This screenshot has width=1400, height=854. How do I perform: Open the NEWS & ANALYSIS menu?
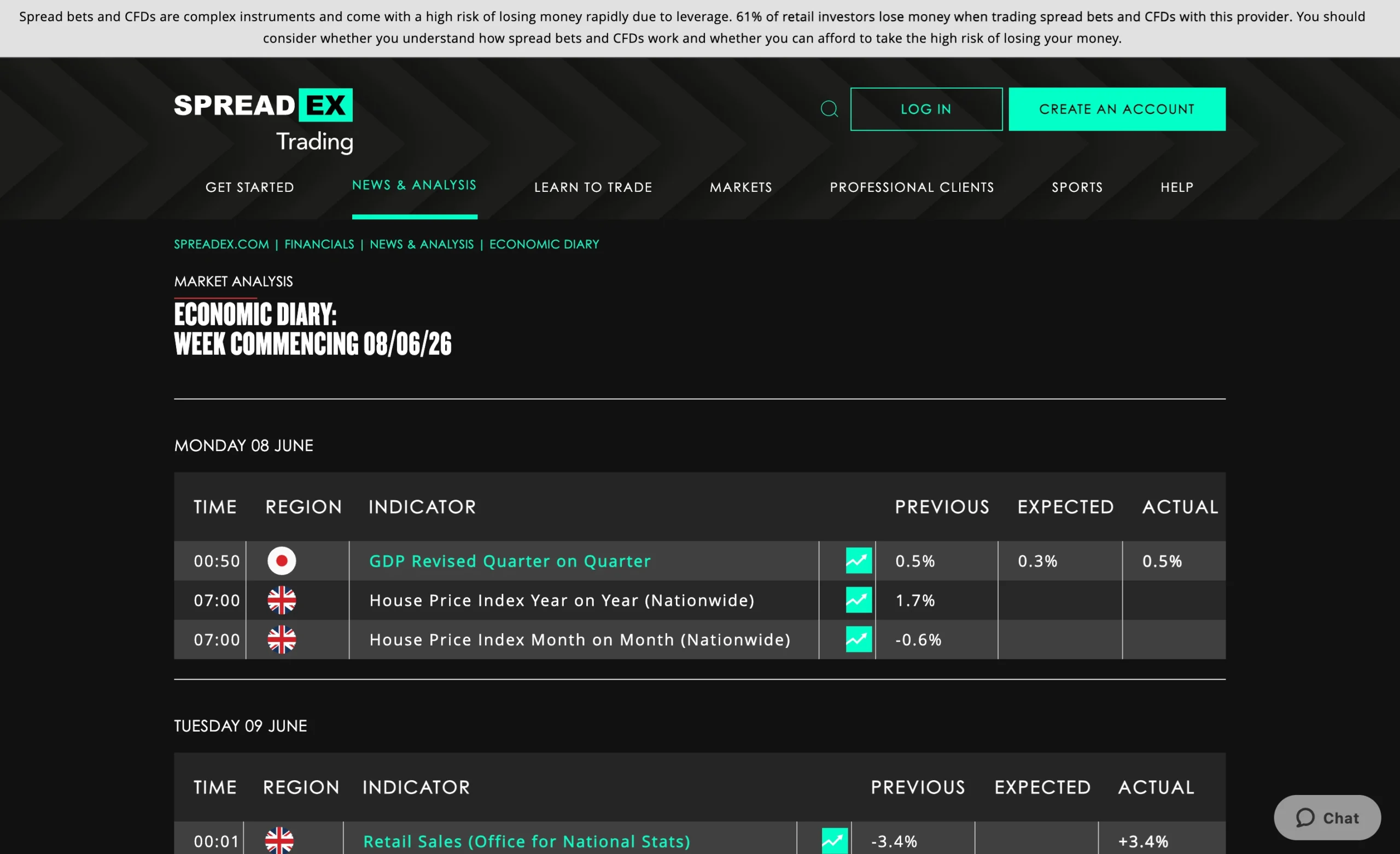(414, 185)
